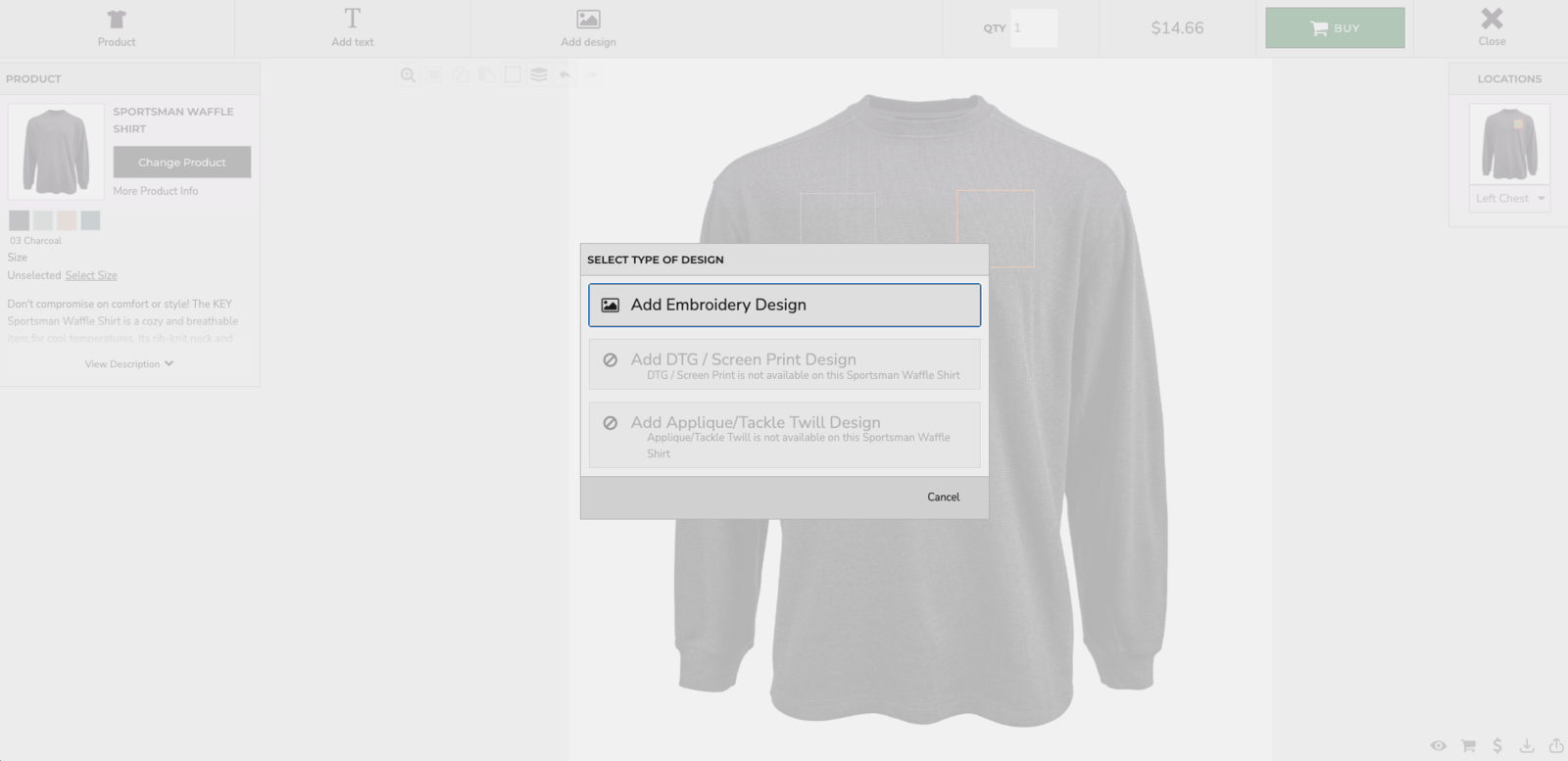
Task: Open the Left Chest location dropdown
Action: point(1509,198)
